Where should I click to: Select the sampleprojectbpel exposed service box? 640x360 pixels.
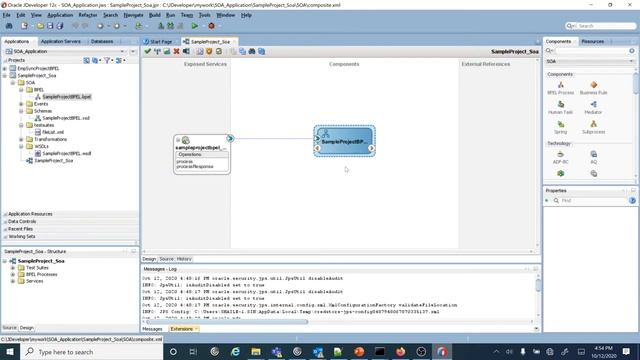(202, 154)
